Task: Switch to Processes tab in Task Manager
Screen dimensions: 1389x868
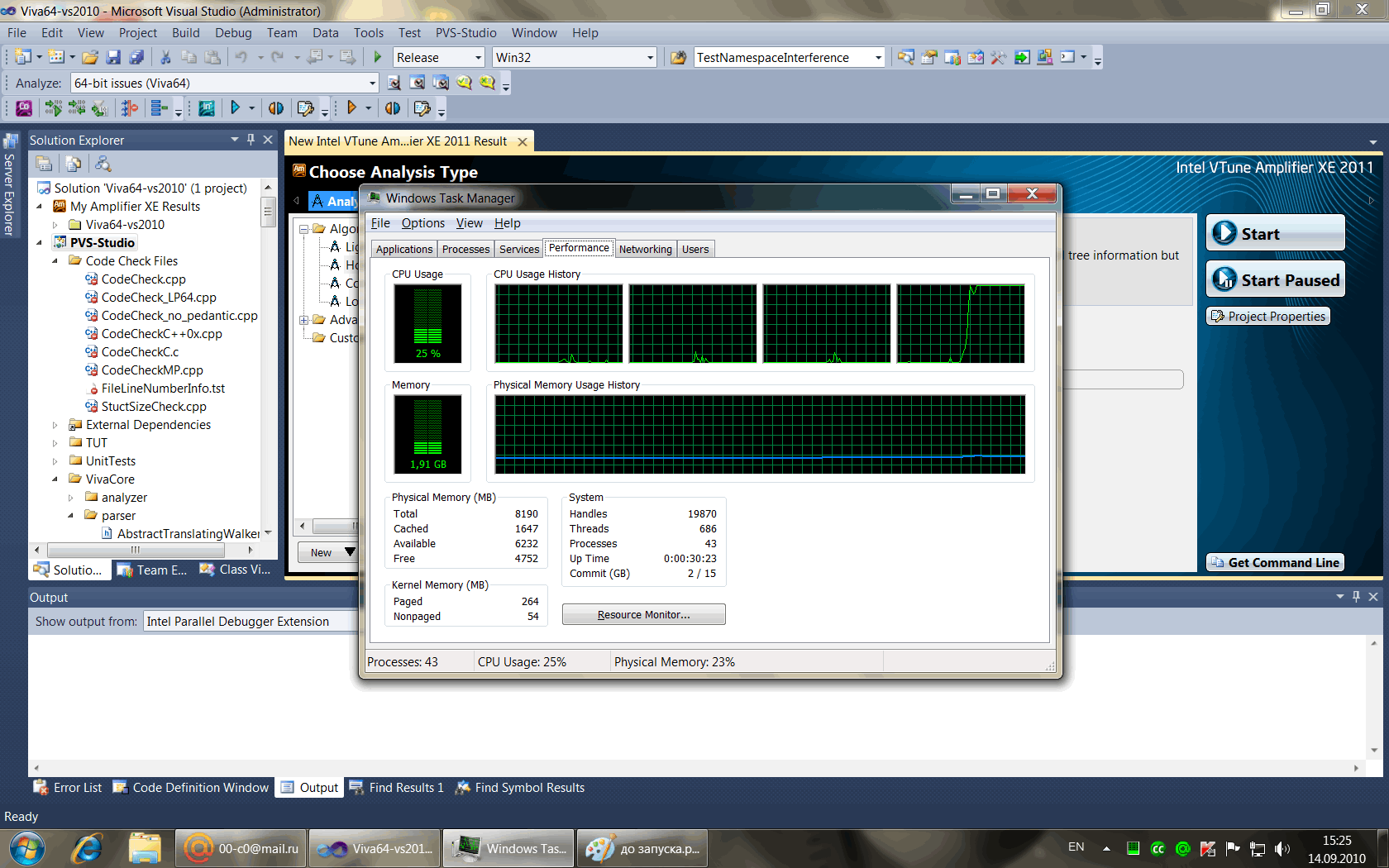Action: pyautogui.click(x=465, y=249)
